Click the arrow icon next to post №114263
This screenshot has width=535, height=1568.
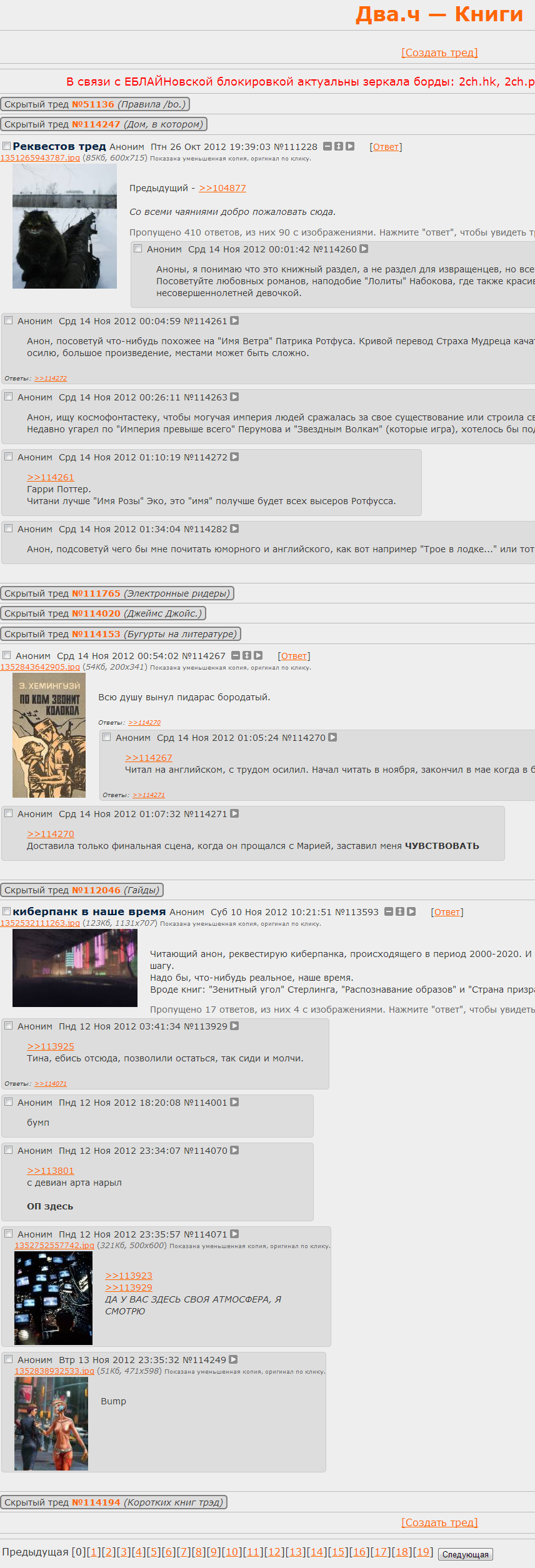[x=234, y=397]
